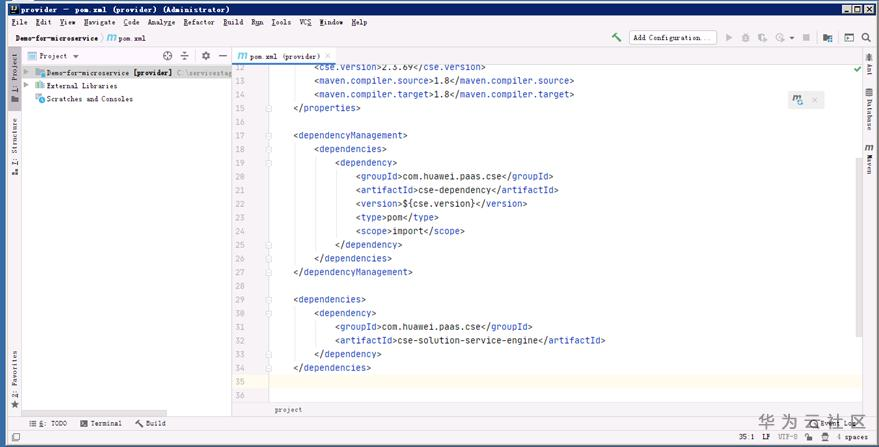The image size is (879, 447).
Task: Open the TODO tool window
Action: coord(48,423)
